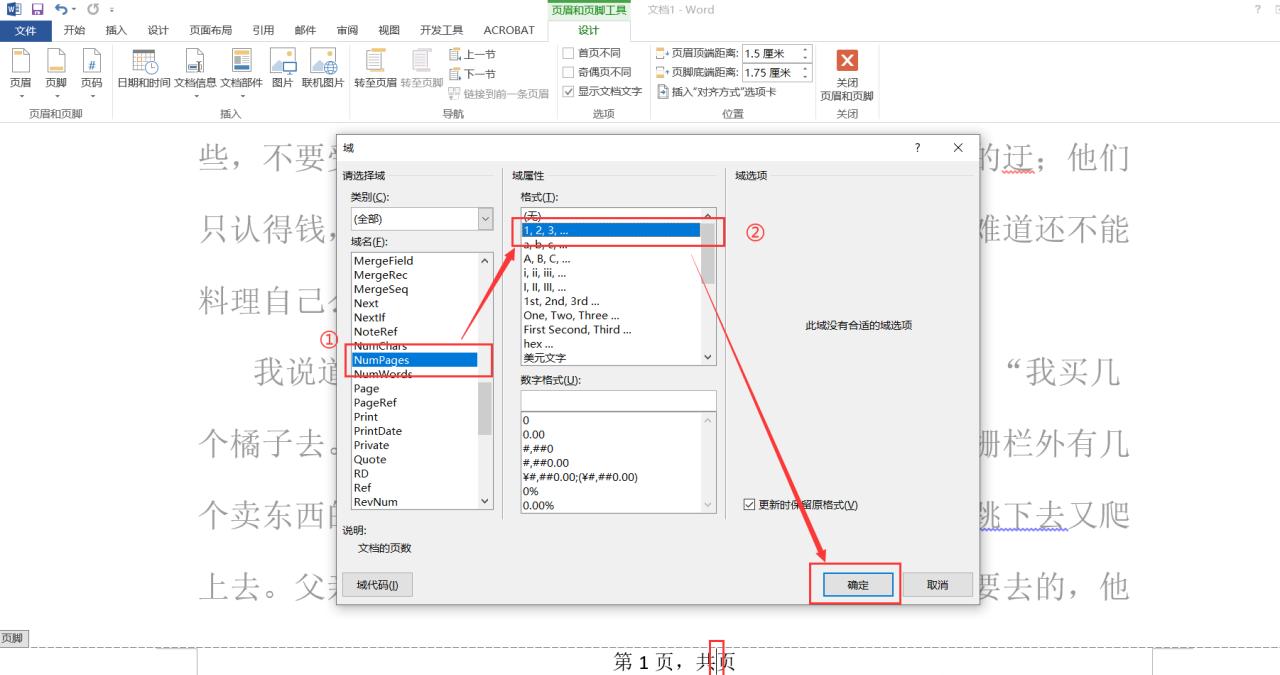Switch to the 插入 tab
Viewport: 1280px width, 675px height.
(x=116, y=31)
